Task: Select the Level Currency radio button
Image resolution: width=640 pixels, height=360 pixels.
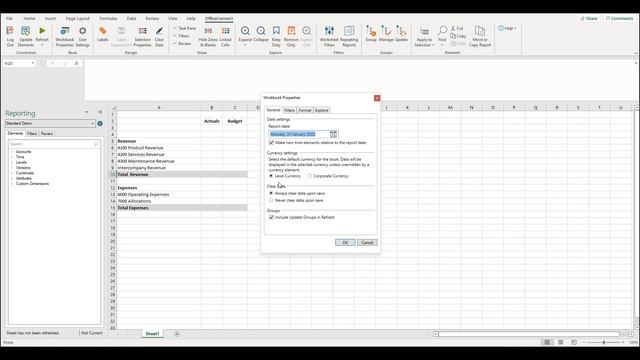Action: point(271,176)
